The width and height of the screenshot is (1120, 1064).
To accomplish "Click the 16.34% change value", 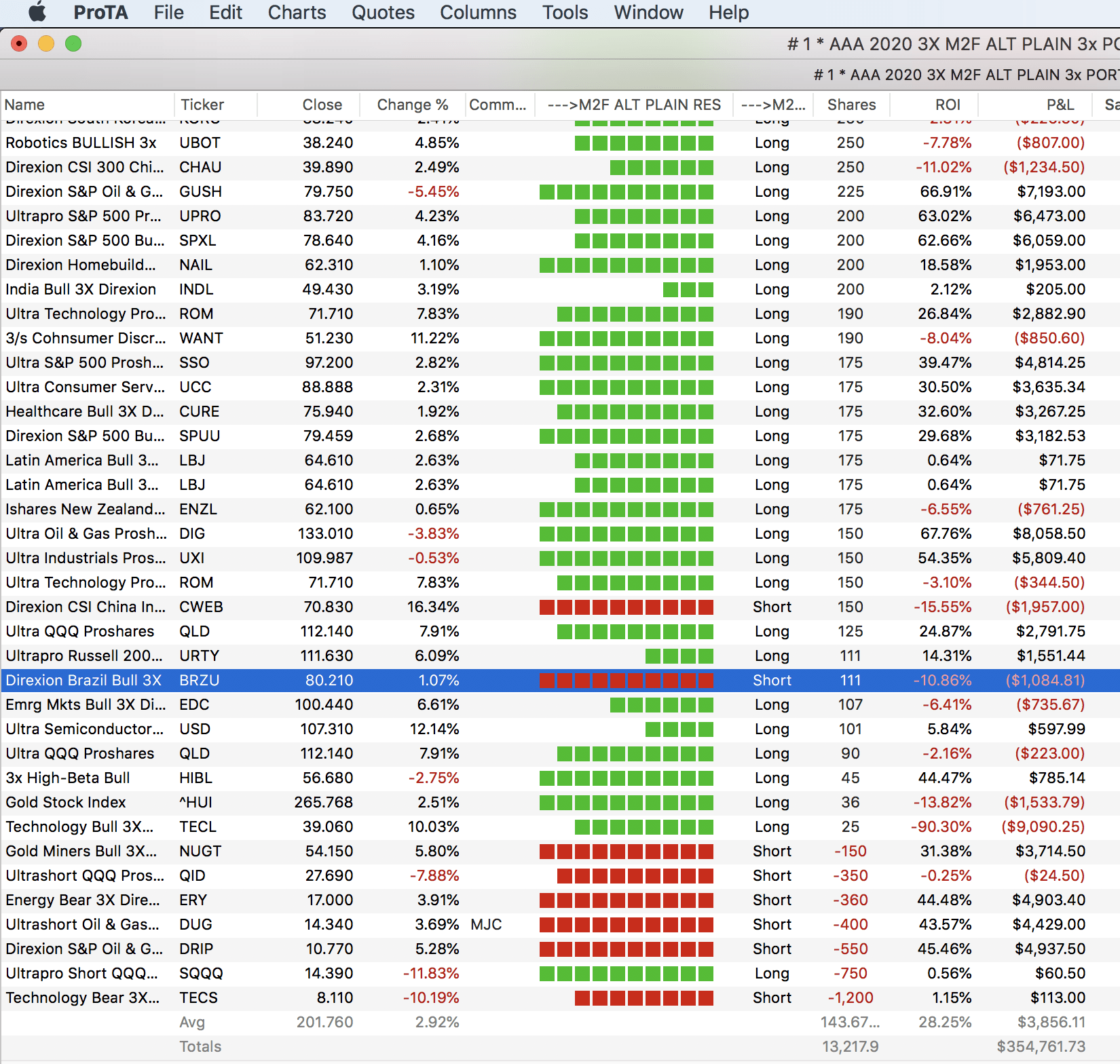I will (x=433, y=607).
